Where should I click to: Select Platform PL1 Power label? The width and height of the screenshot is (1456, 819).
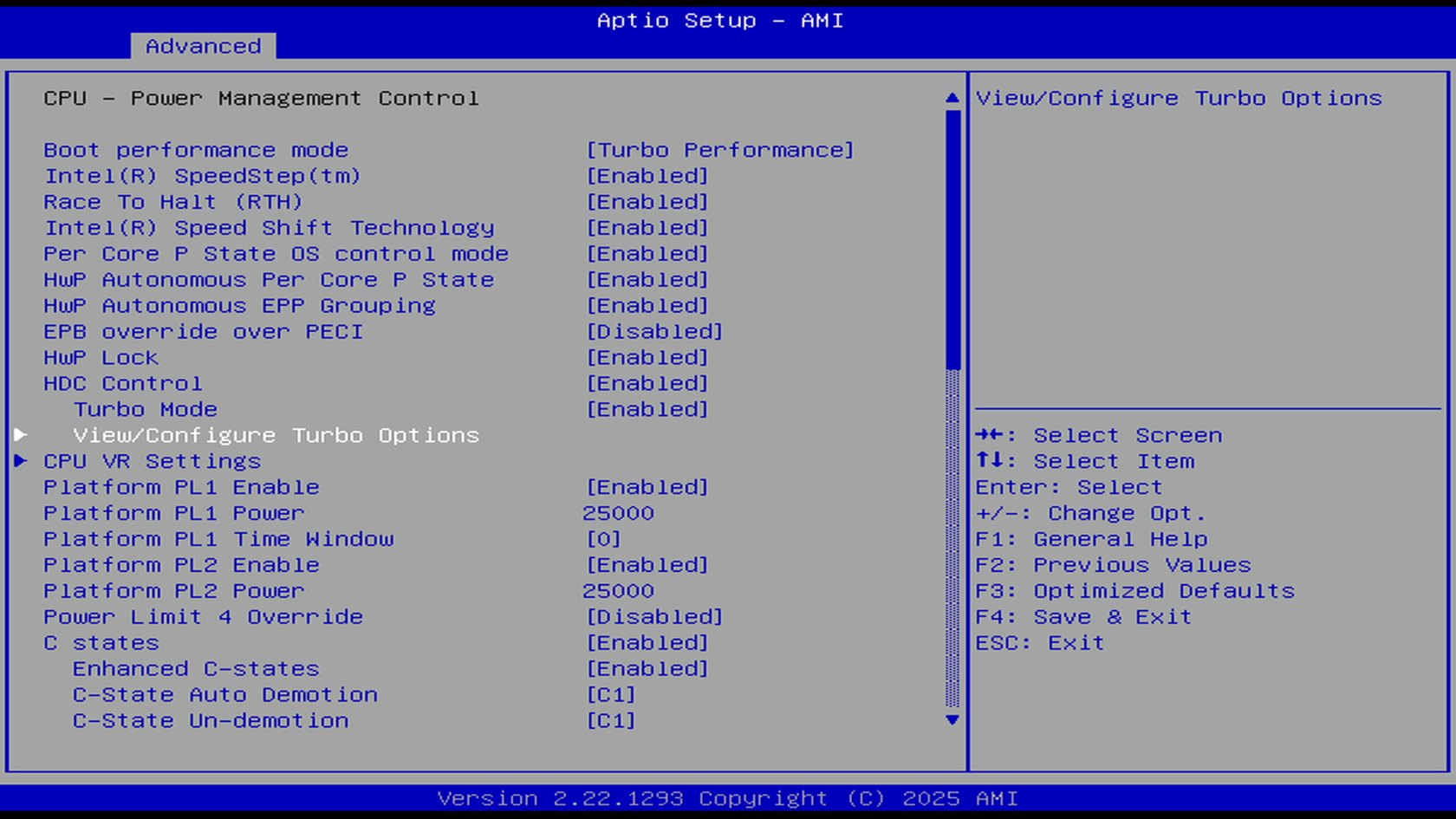coord(174,513)
